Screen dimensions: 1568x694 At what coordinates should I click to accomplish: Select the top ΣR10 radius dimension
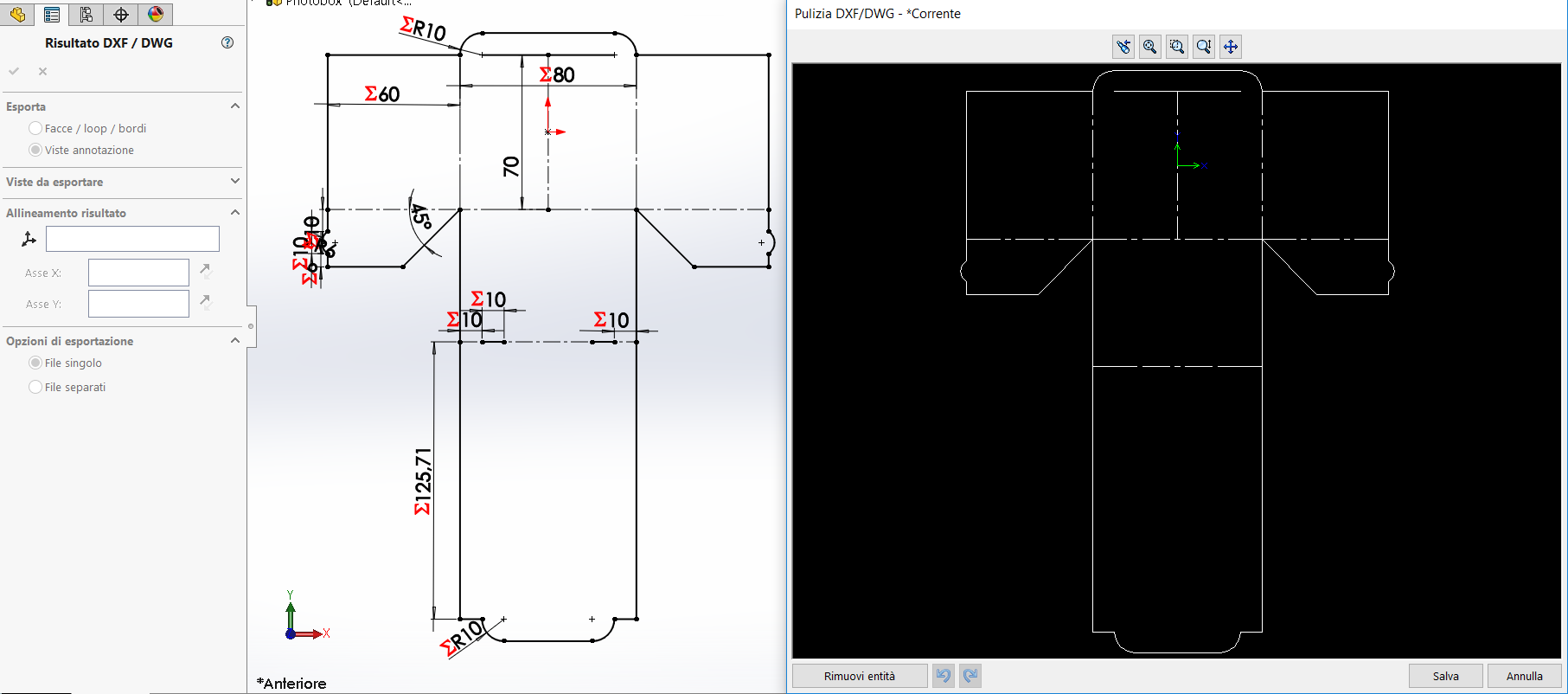(x=423, y=29)
